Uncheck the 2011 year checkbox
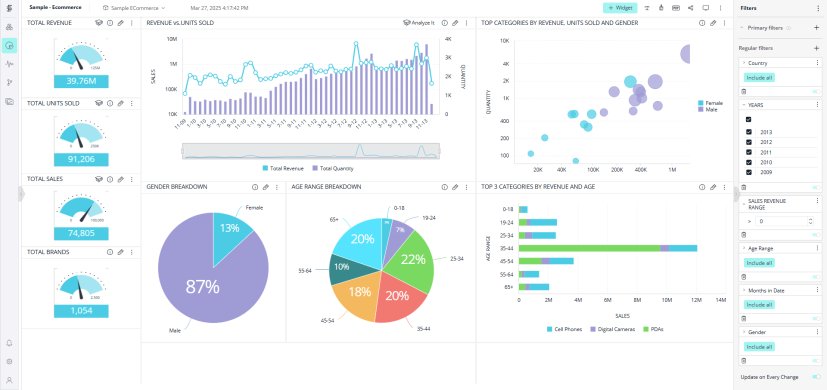The image size is (827, 390). [x=749, y=152]
